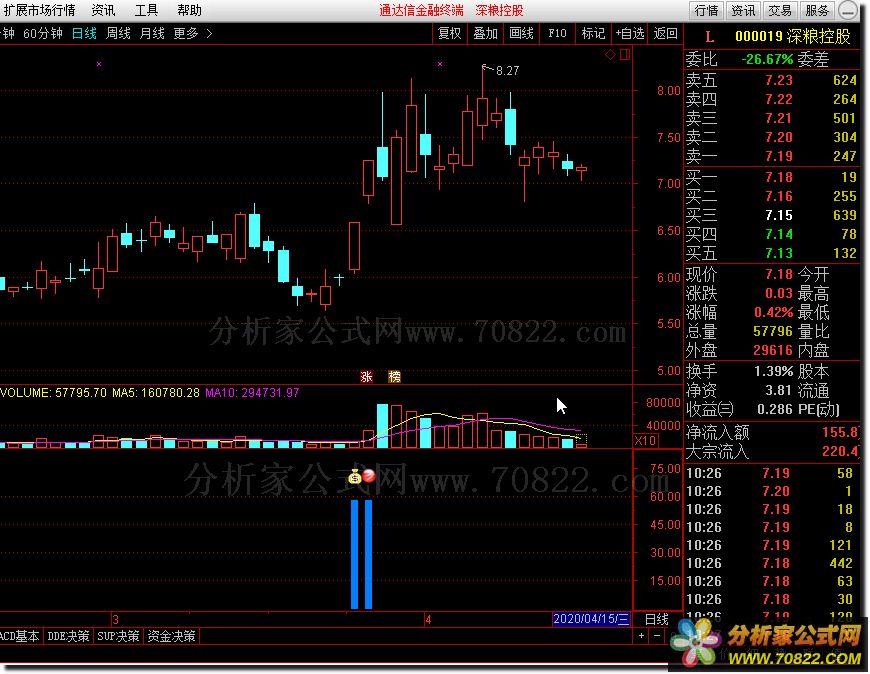Click the money bag signal icon
Image resolution: width=870 pixels, height=674 pixels.
(x=355, y=476)
